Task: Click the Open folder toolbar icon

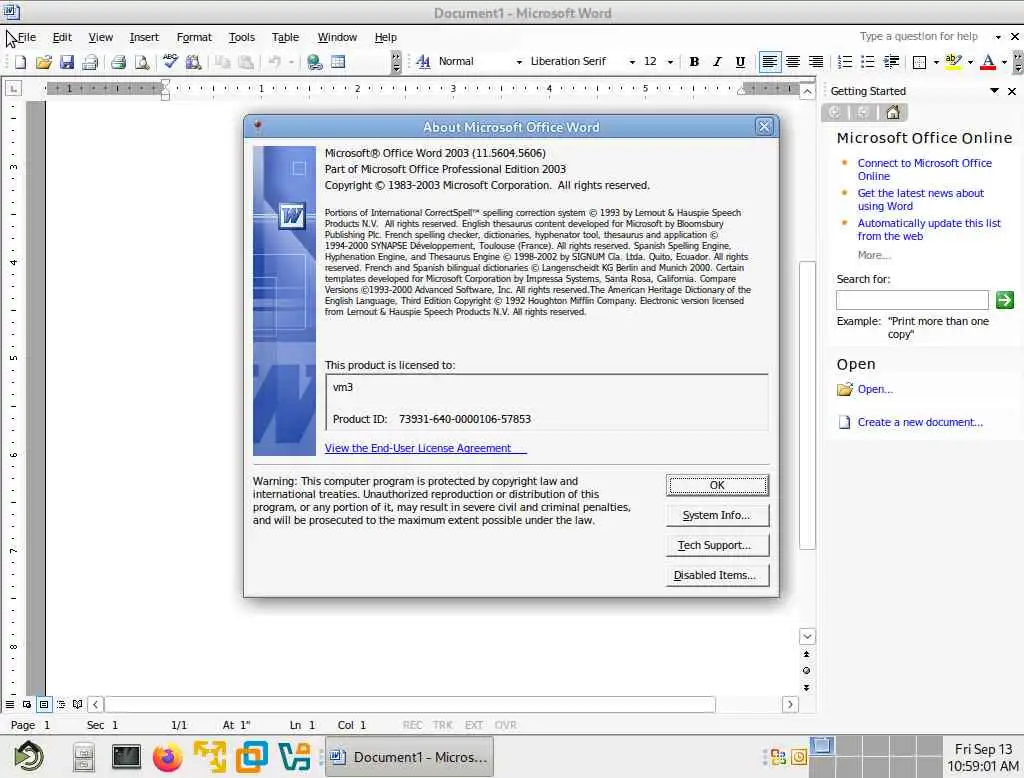Action: (44, 62)
